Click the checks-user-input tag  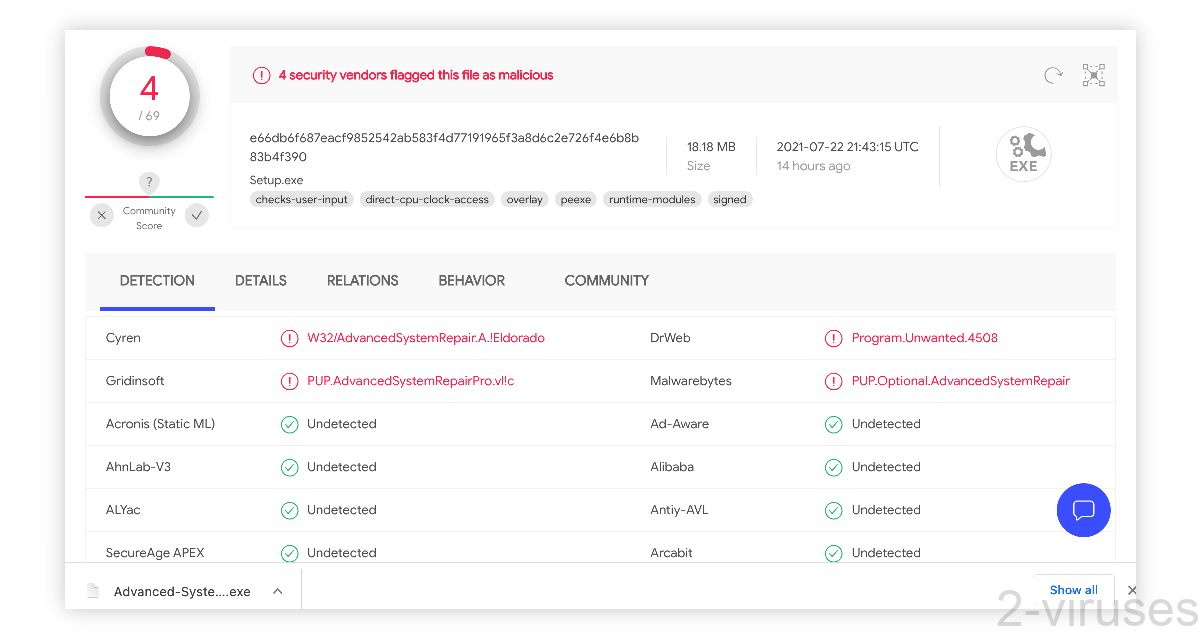(302, 199)
